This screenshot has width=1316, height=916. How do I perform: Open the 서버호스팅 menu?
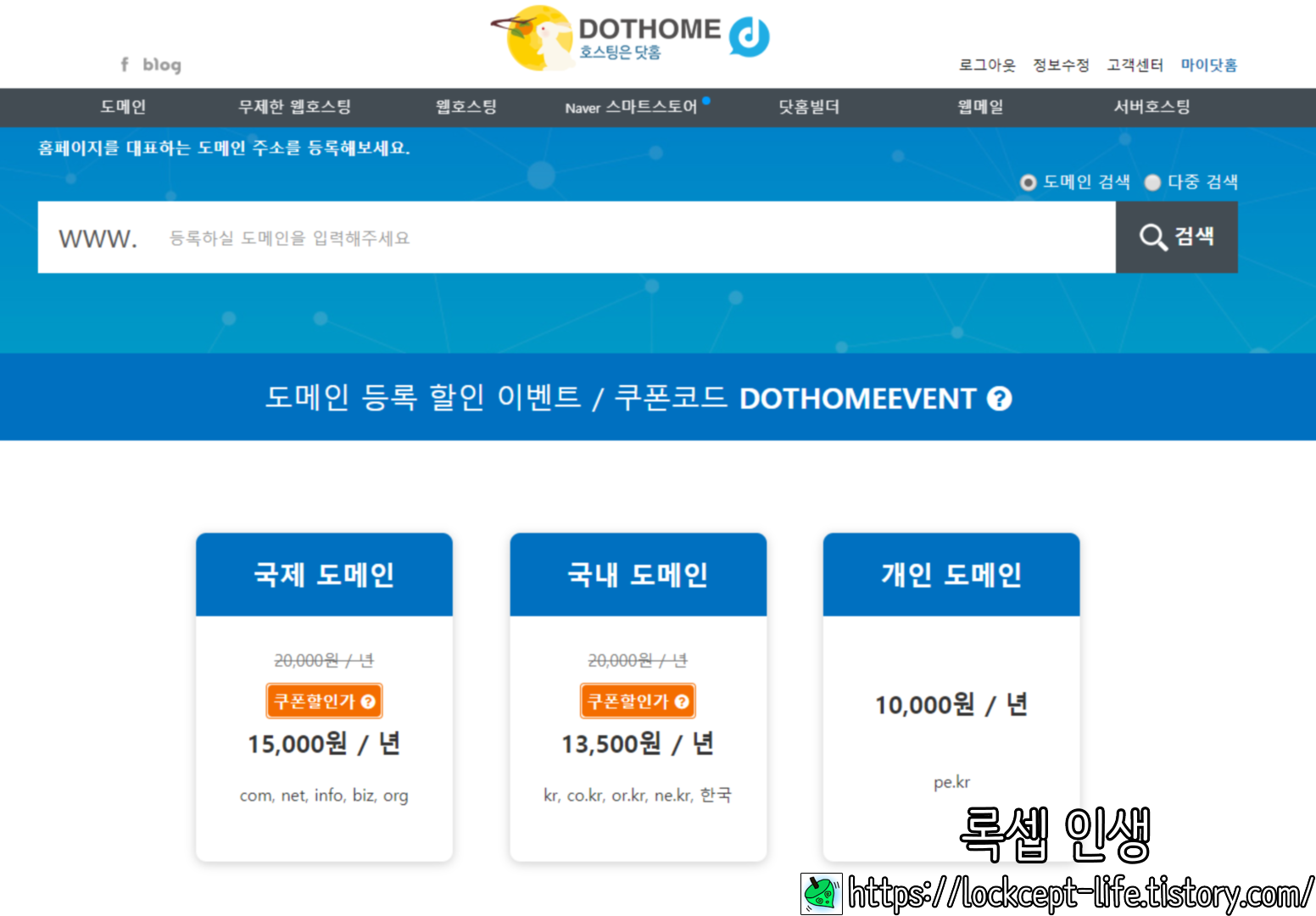tap(1151, 107)
